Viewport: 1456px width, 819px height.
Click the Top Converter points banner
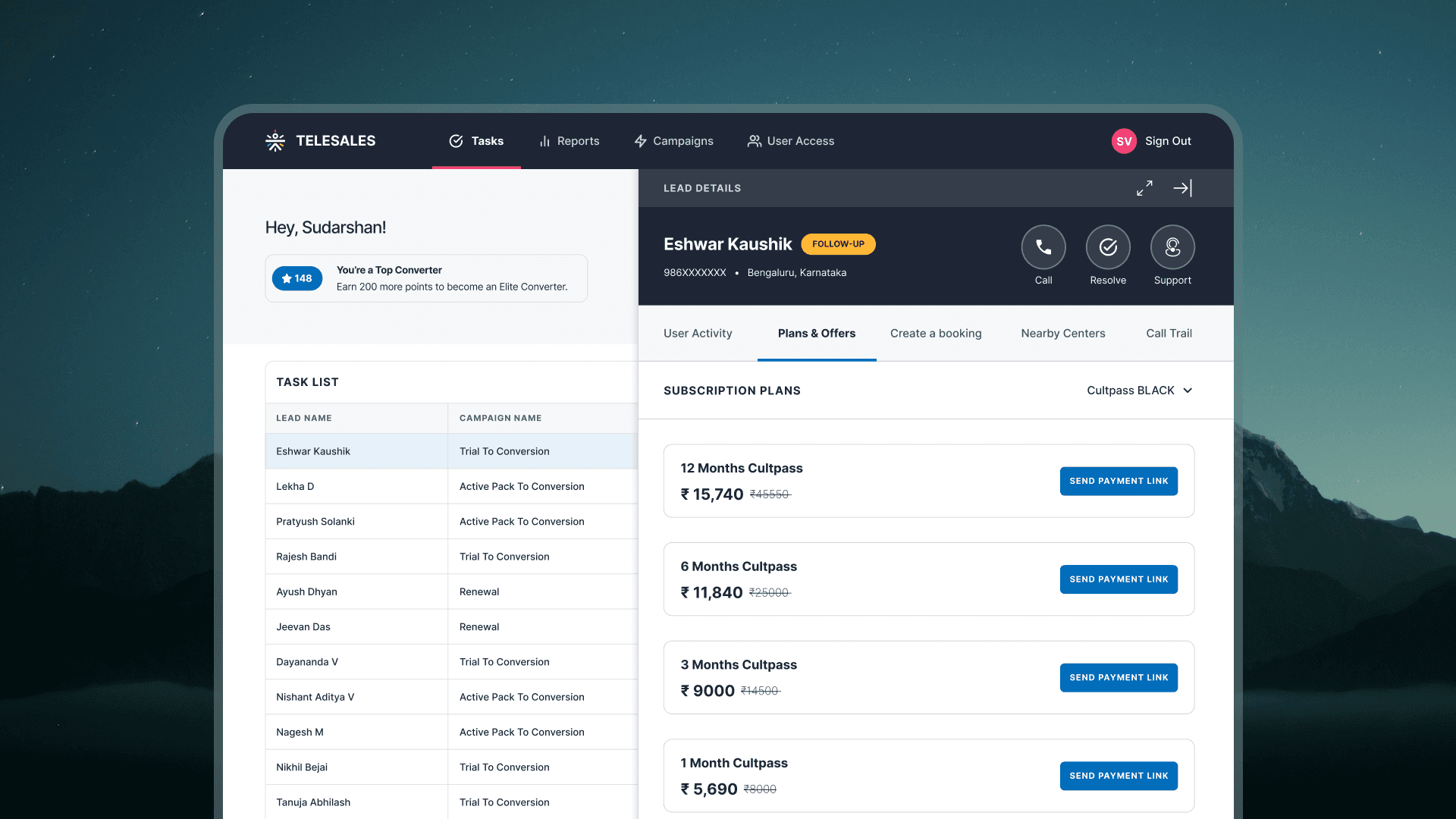pyautogui.click(x=426, y=278)
